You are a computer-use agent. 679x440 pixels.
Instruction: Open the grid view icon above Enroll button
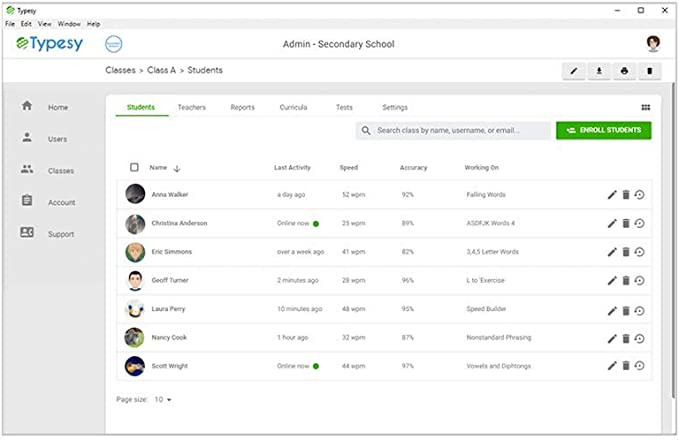(x=646, y=107)
